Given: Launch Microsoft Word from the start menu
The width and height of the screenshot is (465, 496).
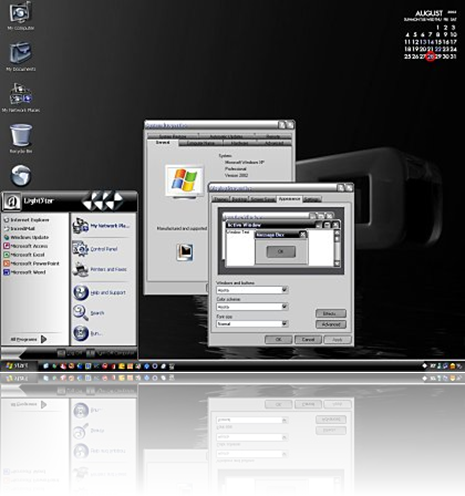Looking at the screenshot, I should tap(25, 272).
